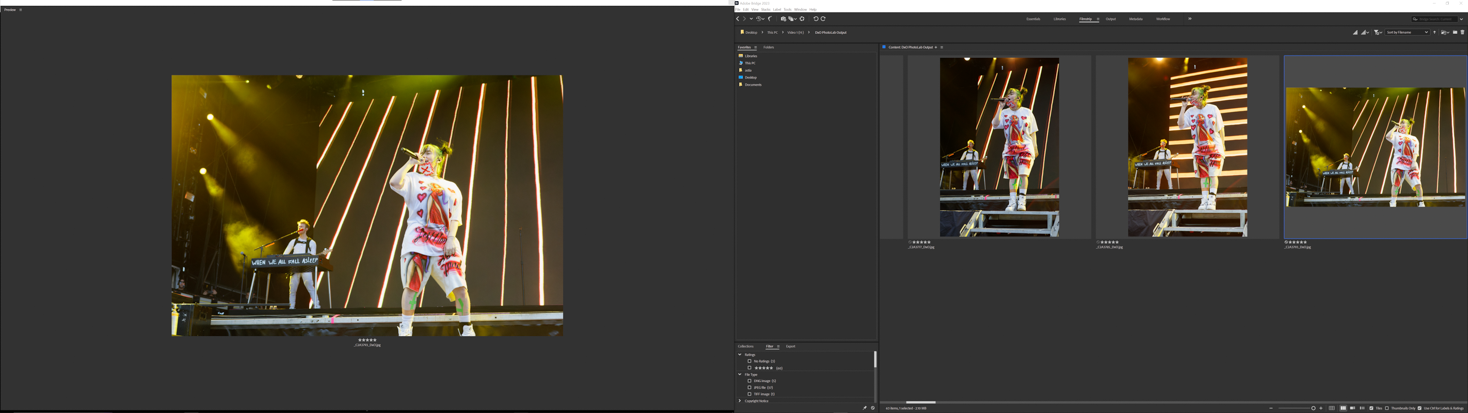
Task: Switch to the Metadata workspace
Action: pos(1136,19)
